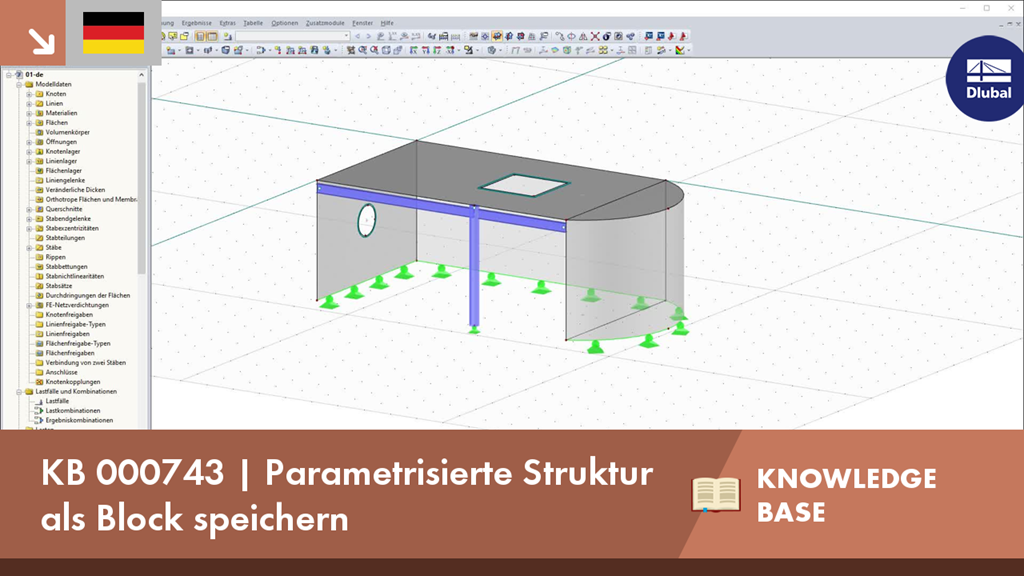This screenshot has height=576, width=1024.
Task: Click the colored results panel icon
Action: (680, 50)
